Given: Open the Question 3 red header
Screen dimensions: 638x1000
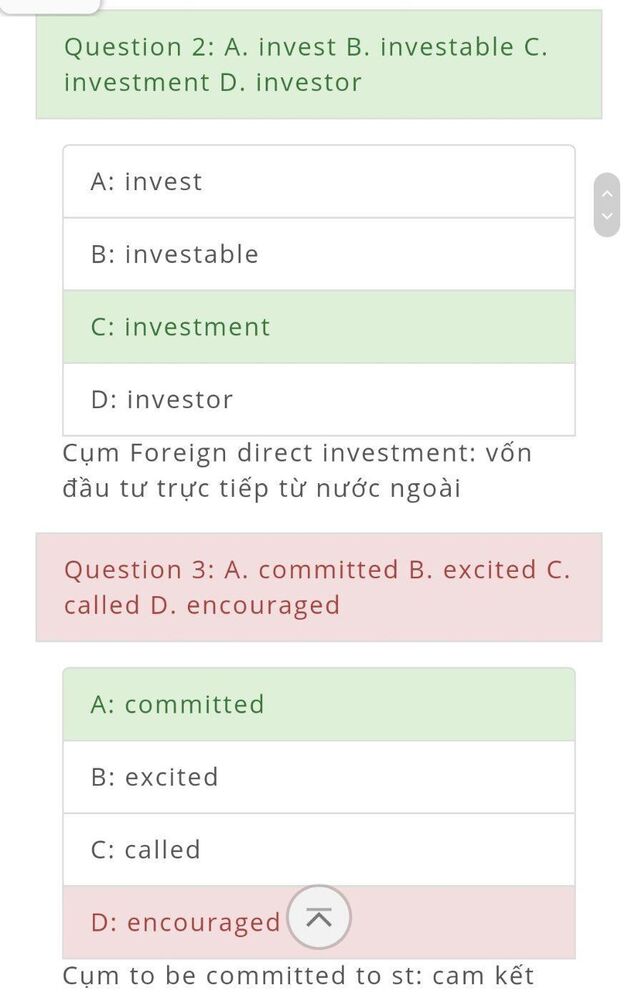Looking at the screenshot, I should pyautogui.click(x=319, y=587).
